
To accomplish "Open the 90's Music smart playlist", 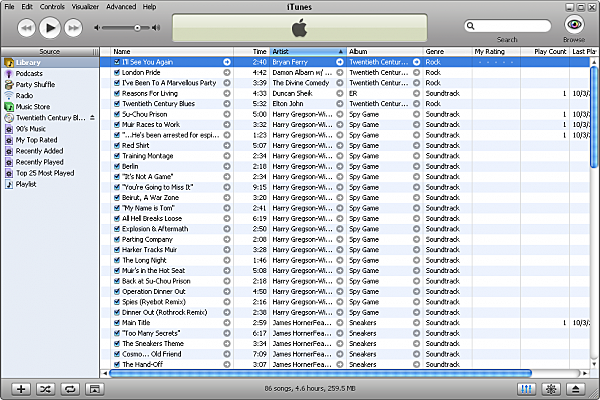I will pyautogui.click(x=50, y=129).
